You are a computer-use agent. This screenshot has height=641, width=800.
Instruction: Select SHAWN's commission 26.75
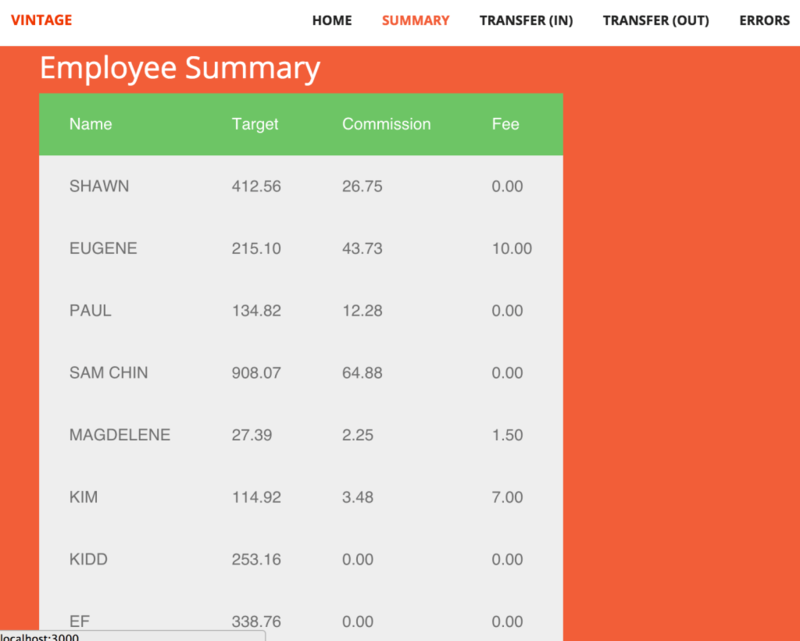click(362, 186)
